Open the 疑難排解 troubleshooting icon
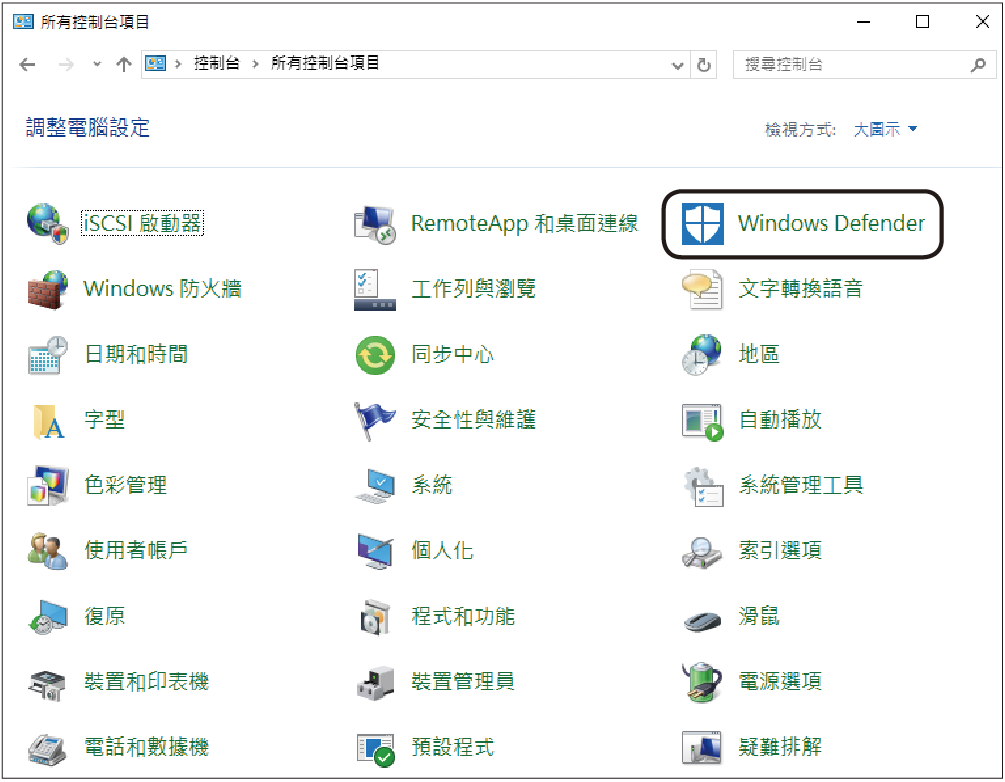1005x782 pixels. [x=702, y=747]
